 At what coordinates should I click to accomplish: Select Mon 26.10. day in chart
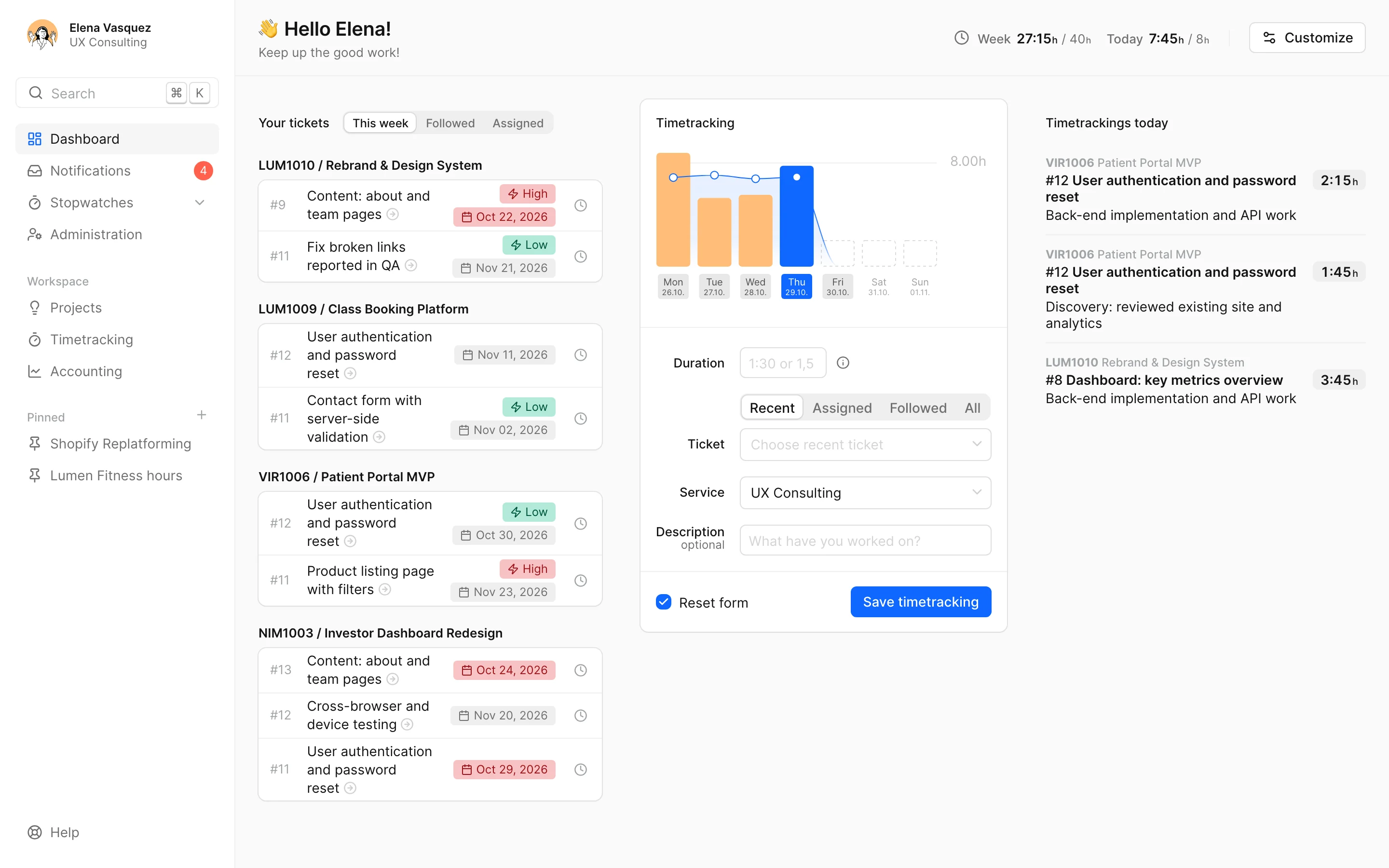673,286
